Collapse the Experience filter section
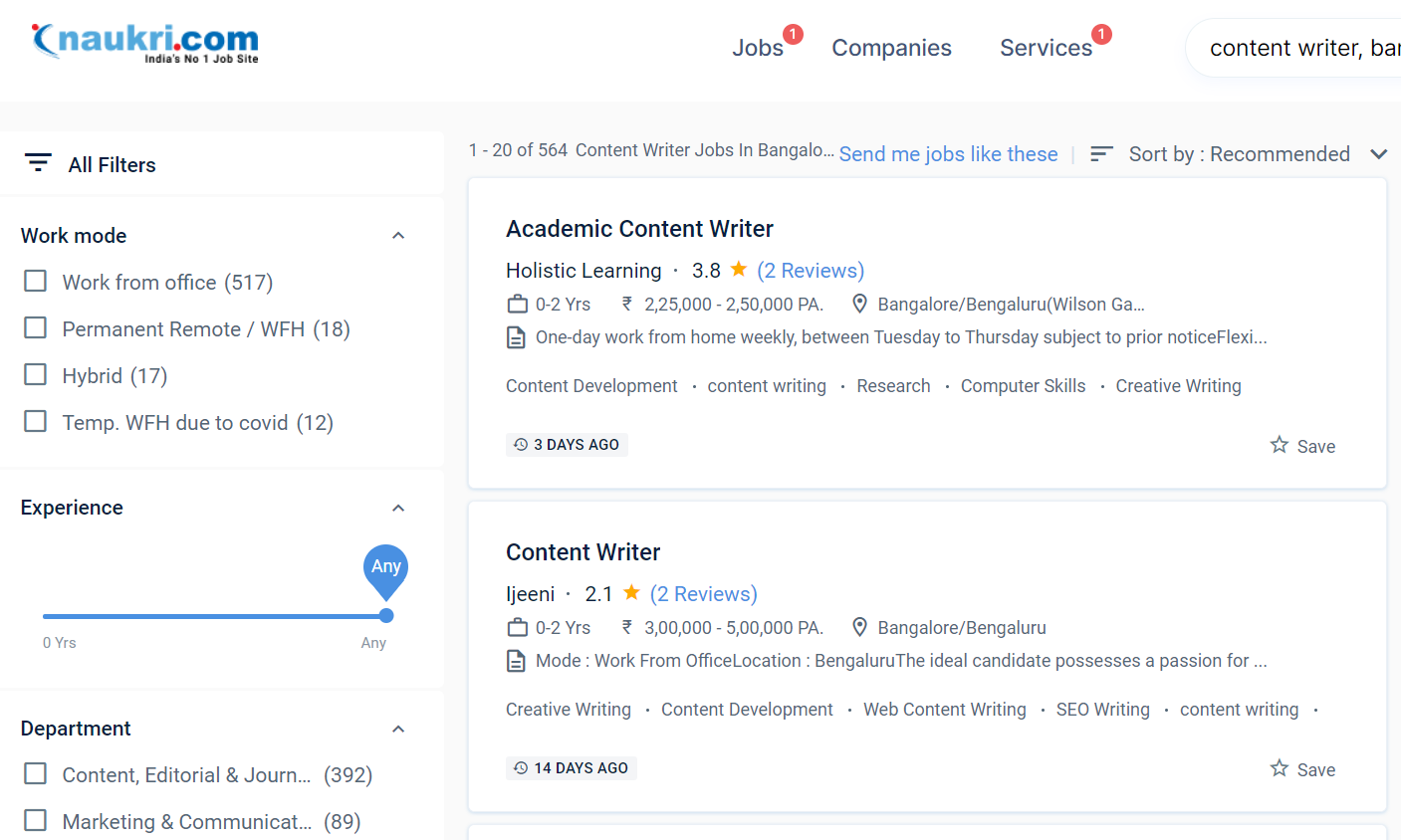Screen dimensions: 1401x840 398,508
